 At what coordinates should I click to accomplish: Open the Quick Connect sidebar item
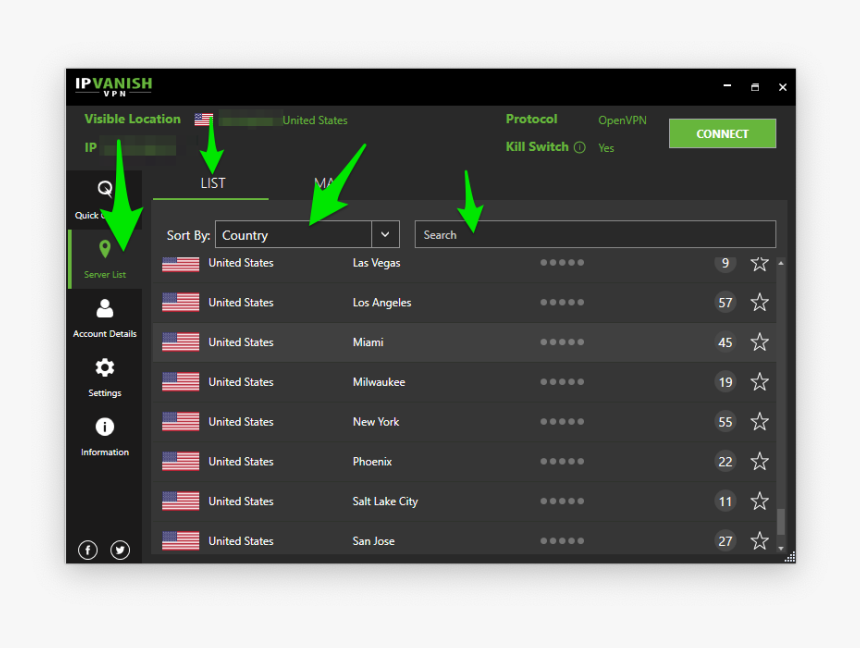(104, 200)
